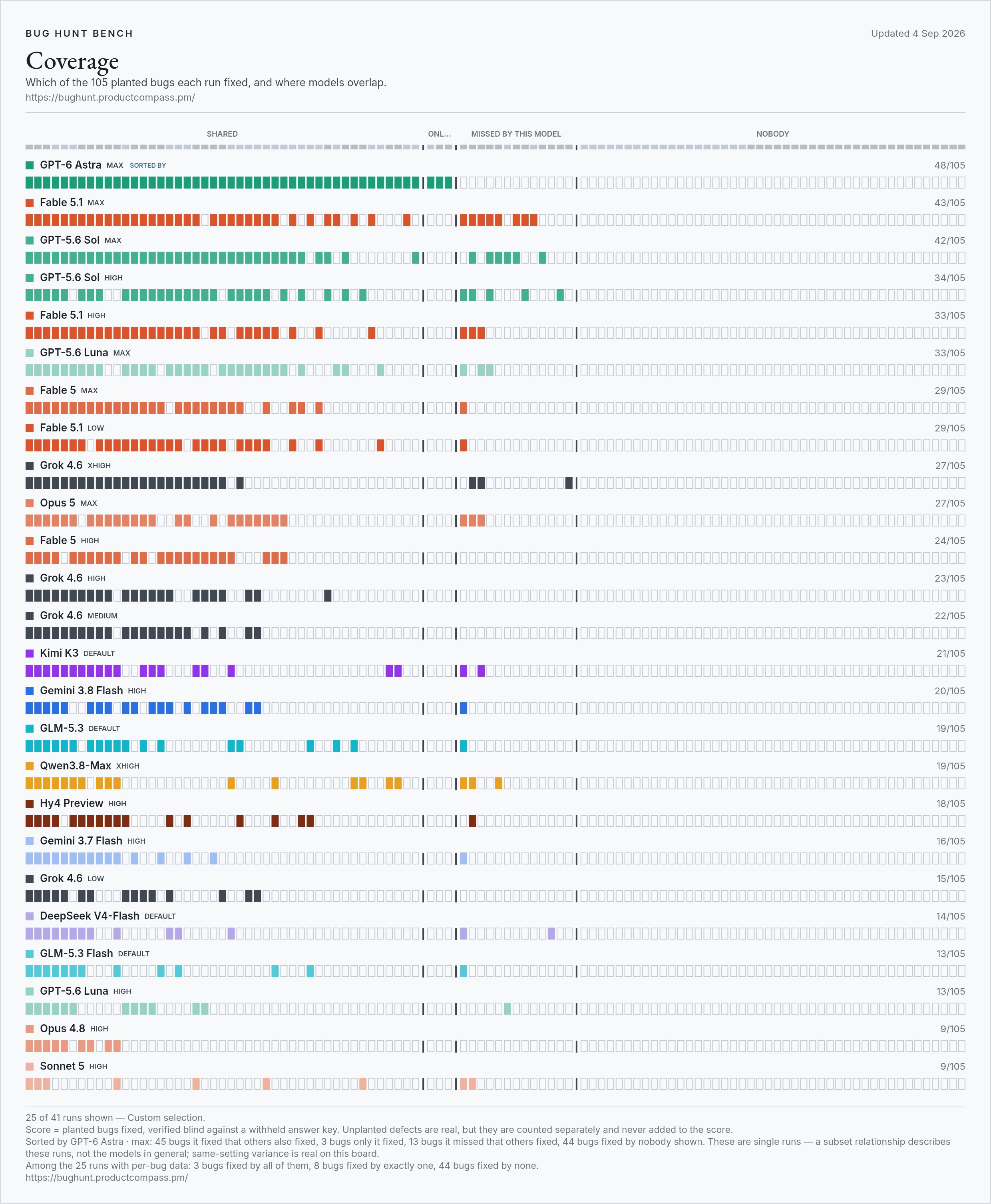Screen dimensions: 991x1204
Task: Click the 43/105 score for Fable 5.1 MAX
Action: pos(949,203)
